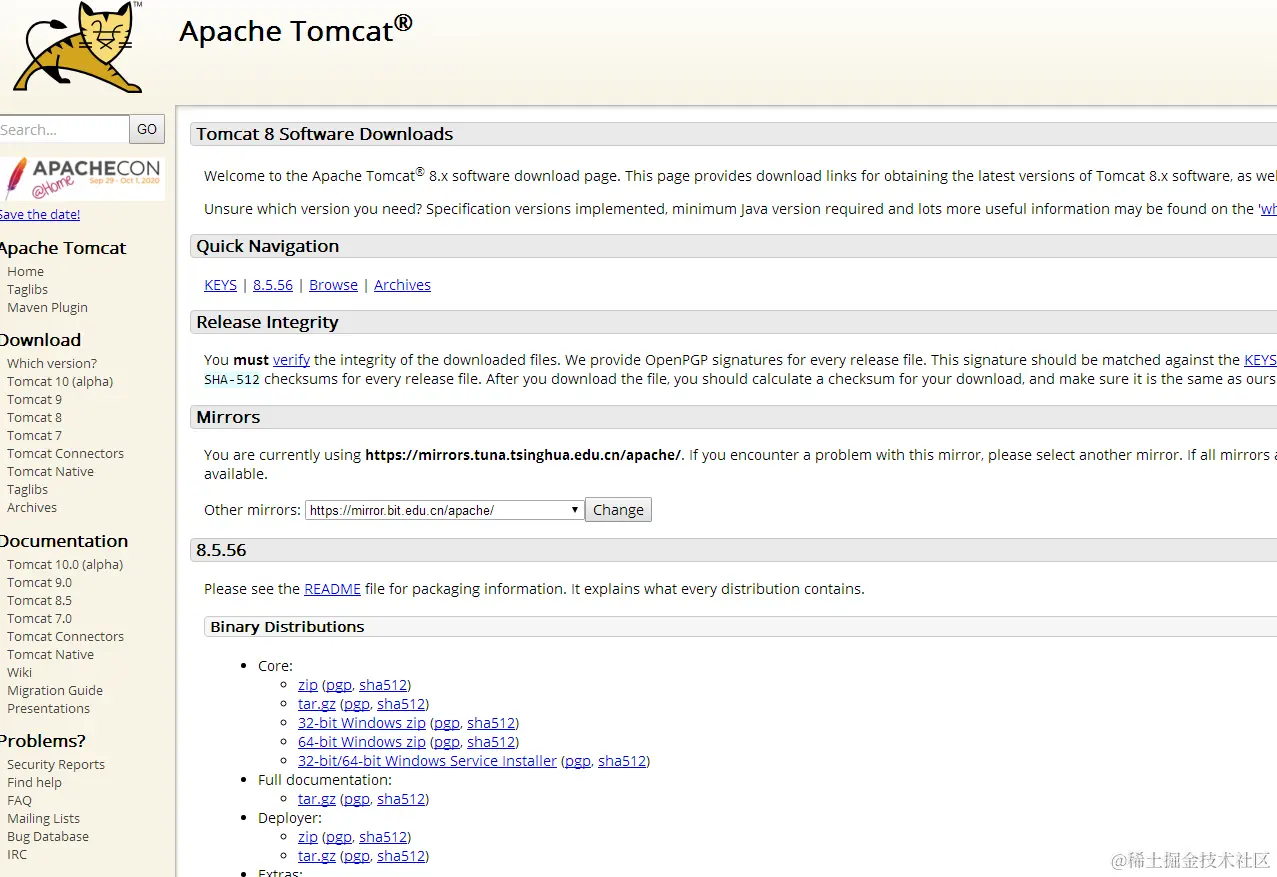Open Tomcat Connectors under Download
The image size is (1277, 877).
tap(65, 453)
